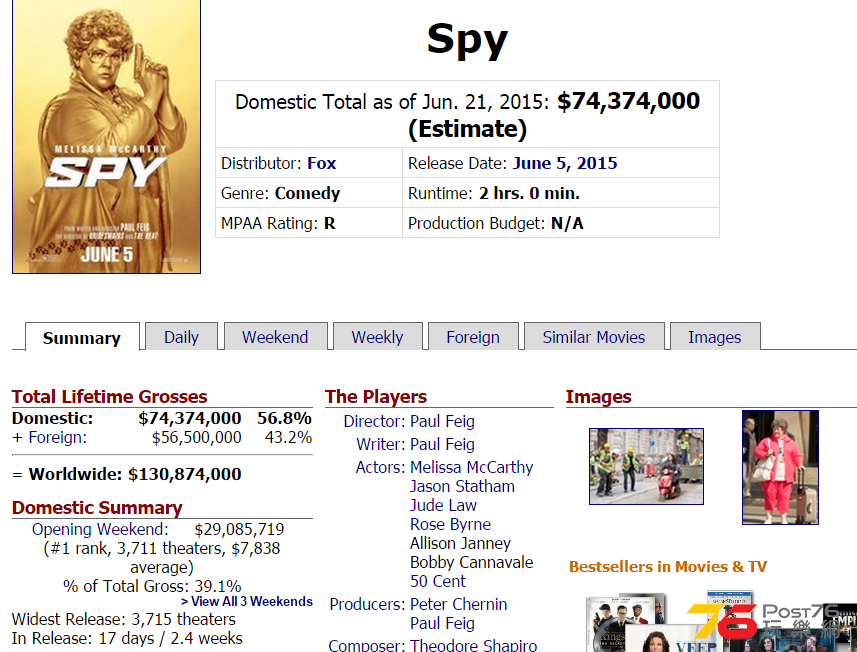Click the Foreign gross link
Viewport: 857px width, 652px height.
click(x=57, y=437)
